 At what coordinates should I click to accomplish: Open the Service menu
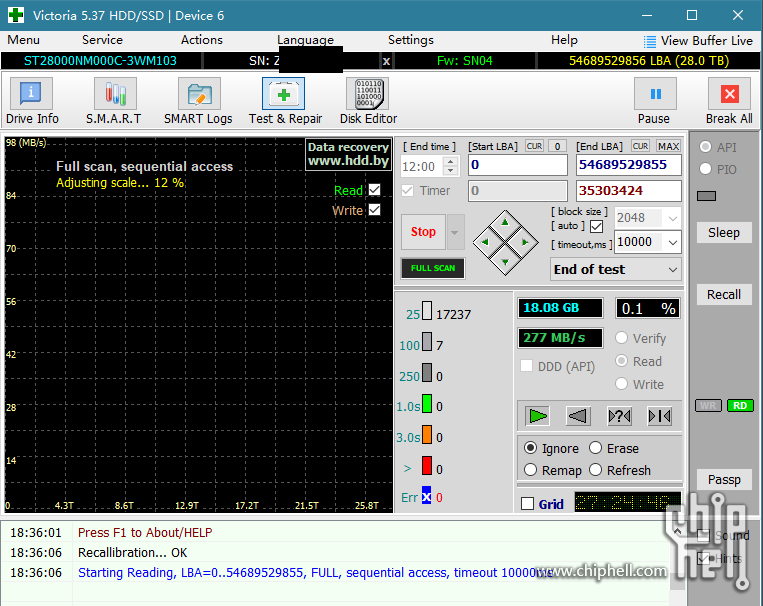[102, 40]
